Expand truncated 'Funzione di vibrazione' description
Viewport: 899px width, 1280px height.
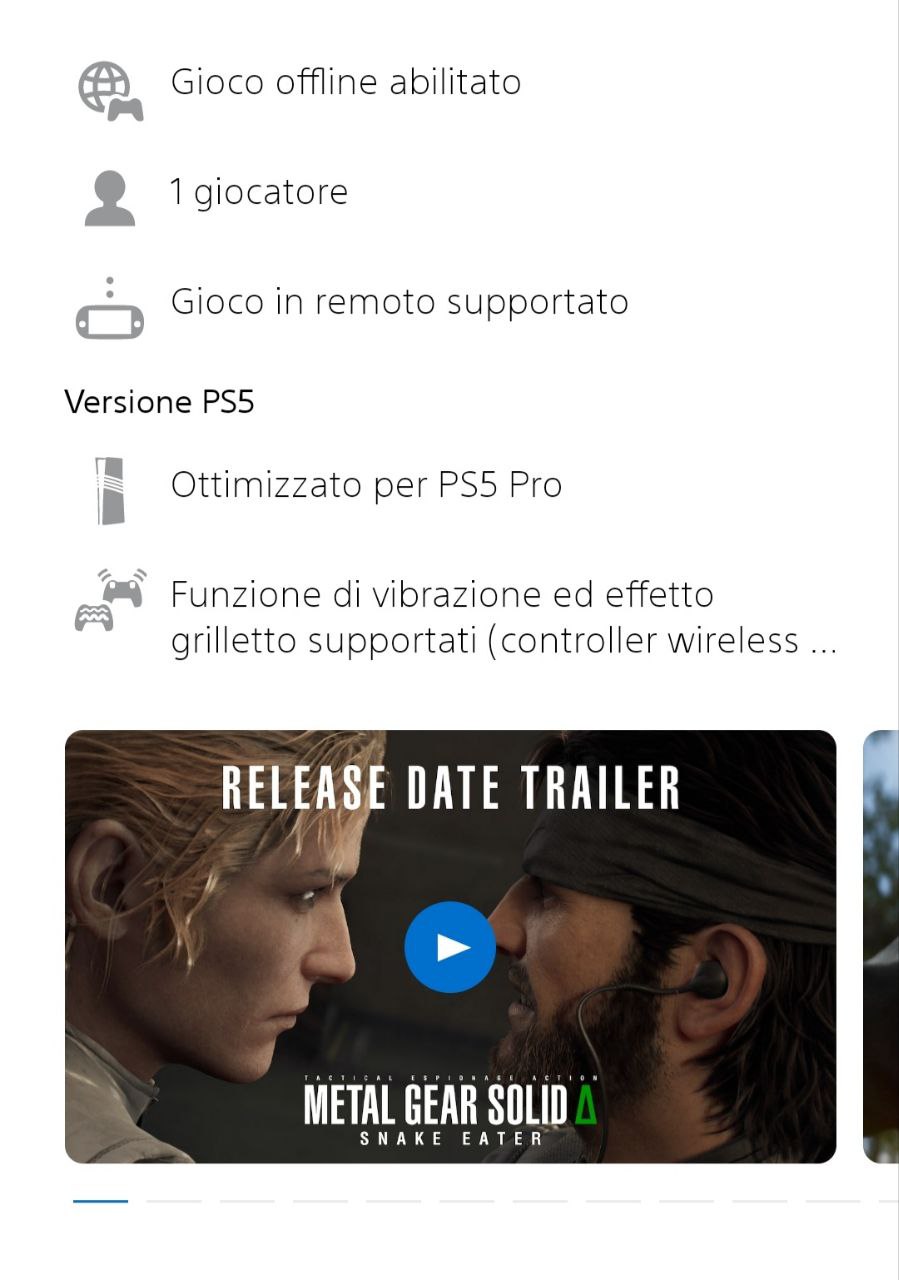click(504, 617)
